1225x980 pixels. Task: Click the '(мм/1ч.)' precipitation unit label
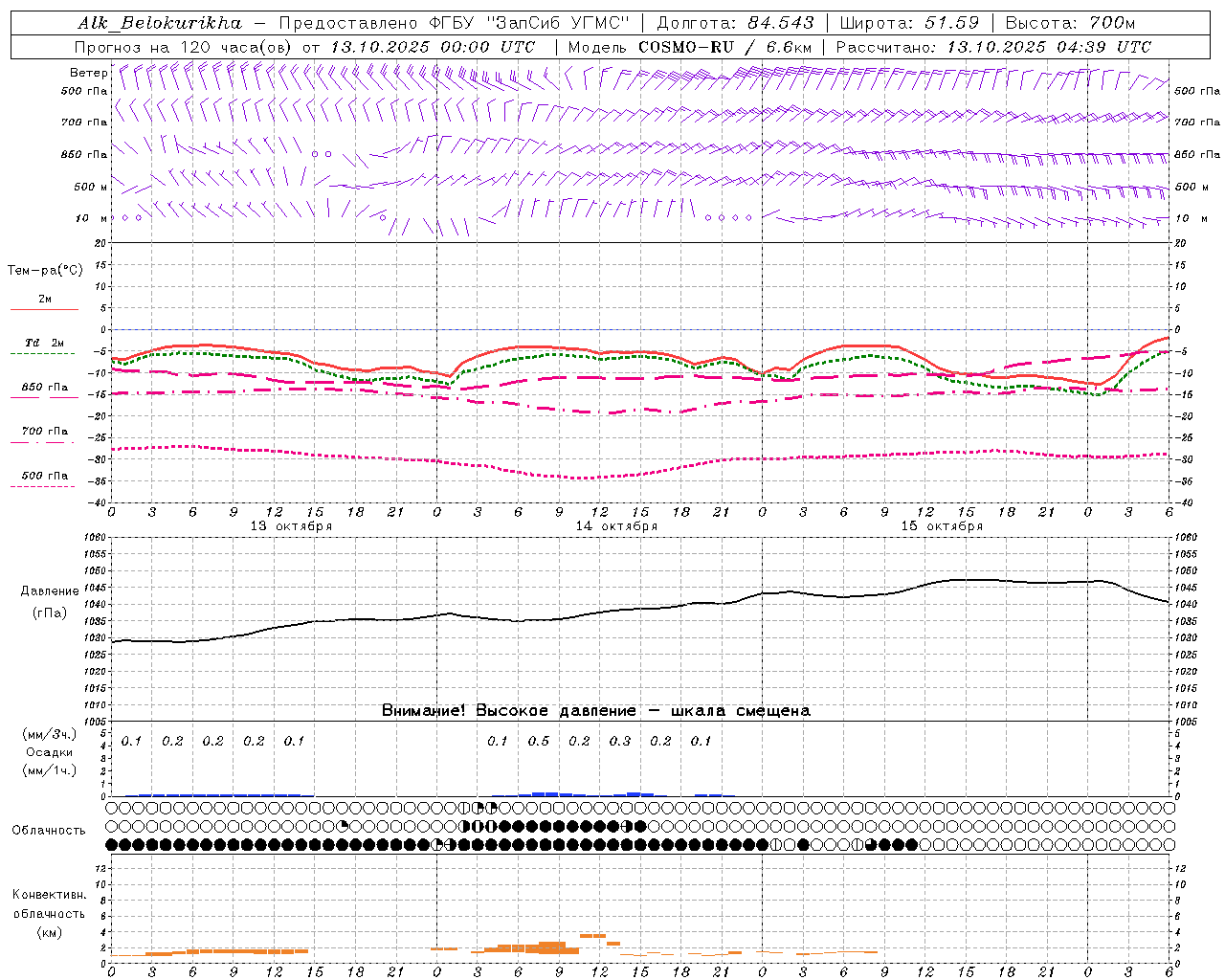coord(50,770)
